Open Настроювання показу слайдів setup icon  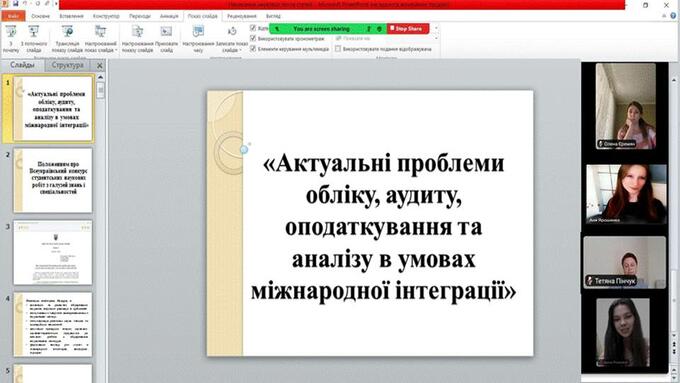point(137,32)
